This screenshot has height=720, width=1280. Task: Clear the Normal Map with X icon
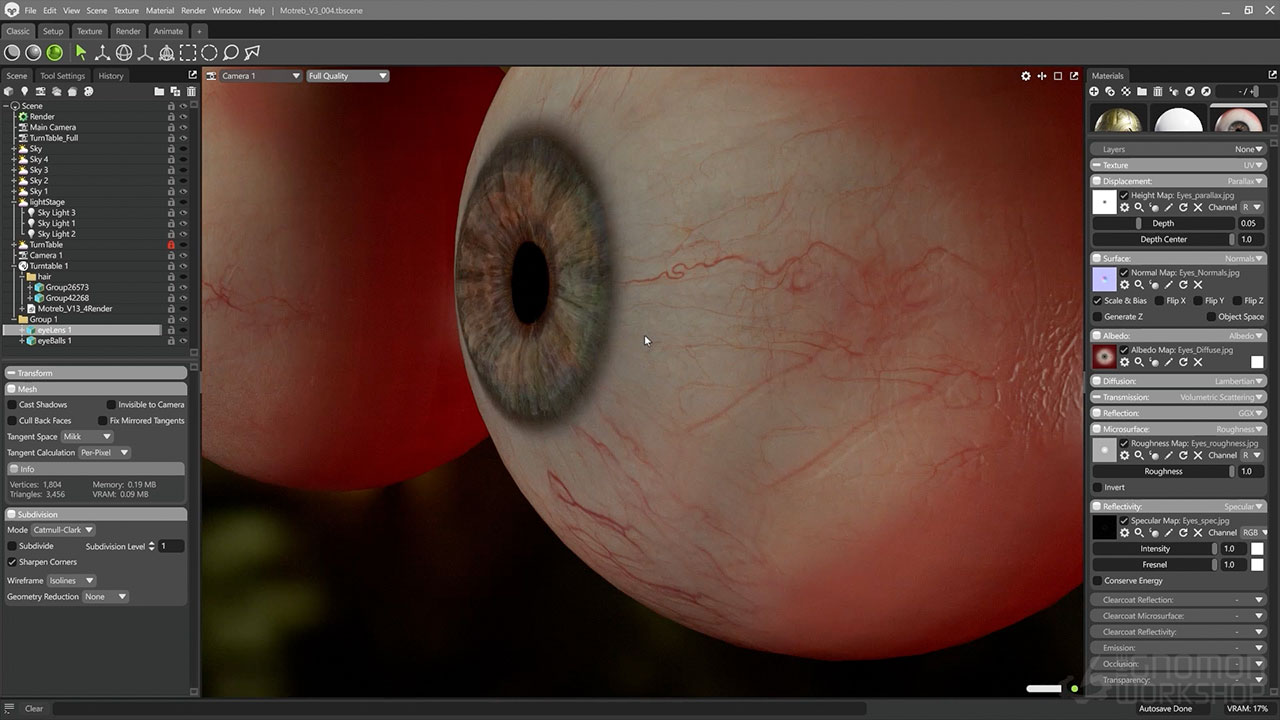(x=1198, y=285)
